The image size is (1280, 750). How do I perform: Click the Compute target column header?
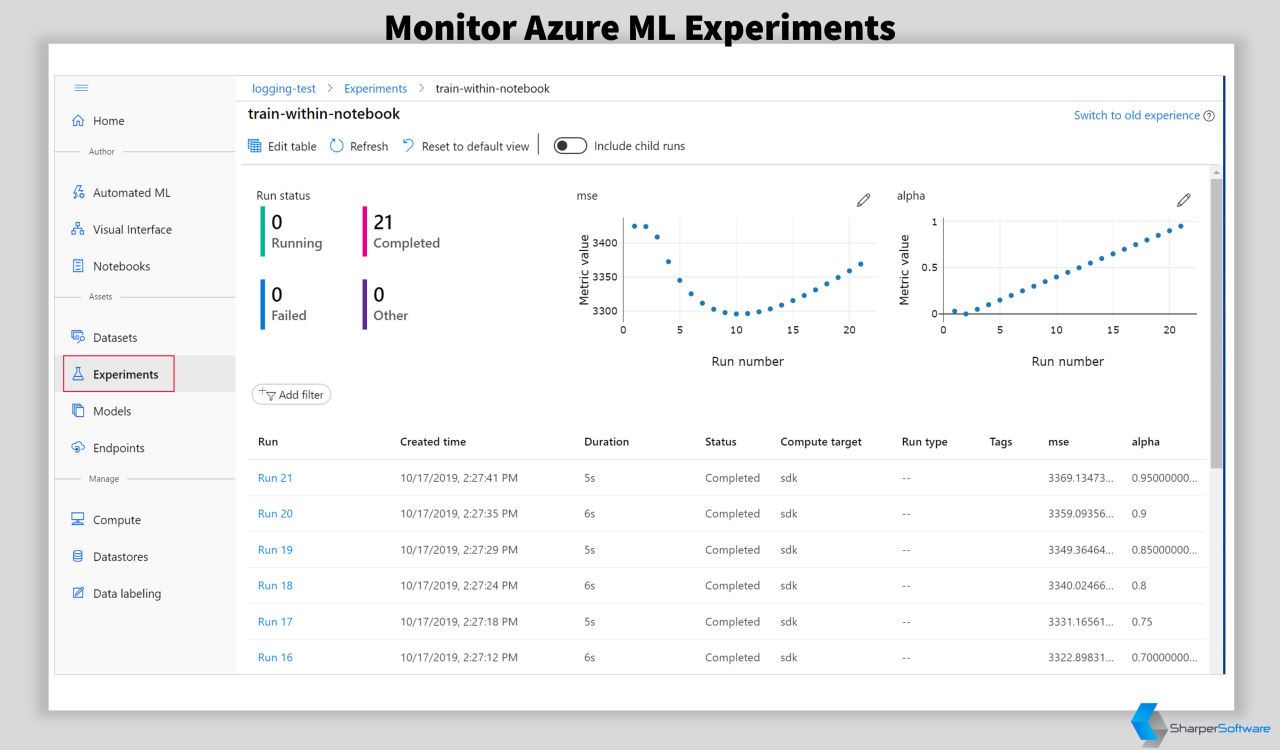tap(821, 442)
